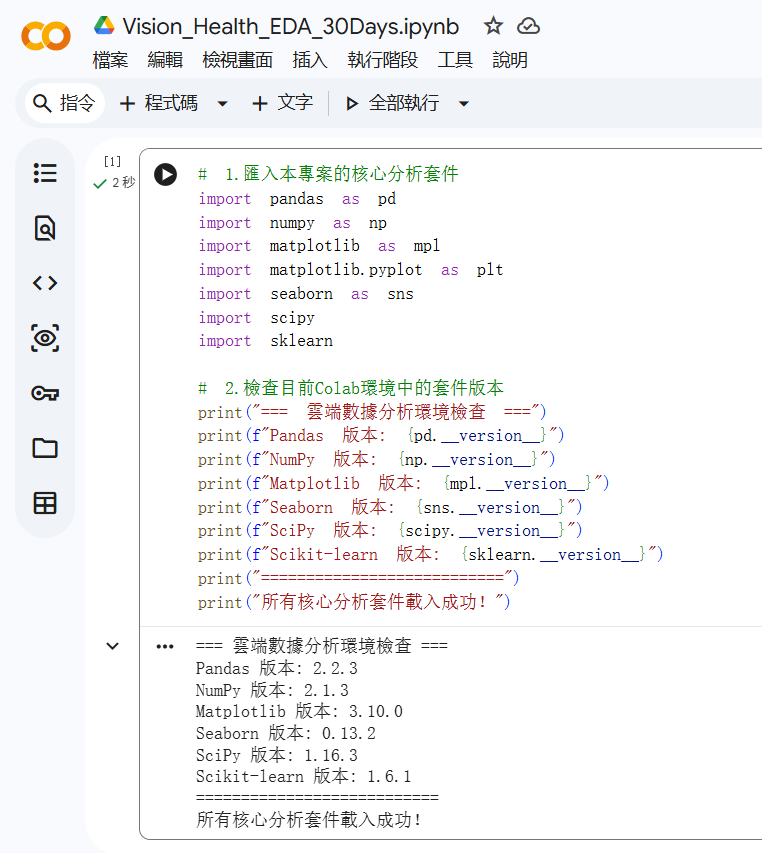Open the 執行階段 menu
The image size is (762, 853).
(383, 60)
